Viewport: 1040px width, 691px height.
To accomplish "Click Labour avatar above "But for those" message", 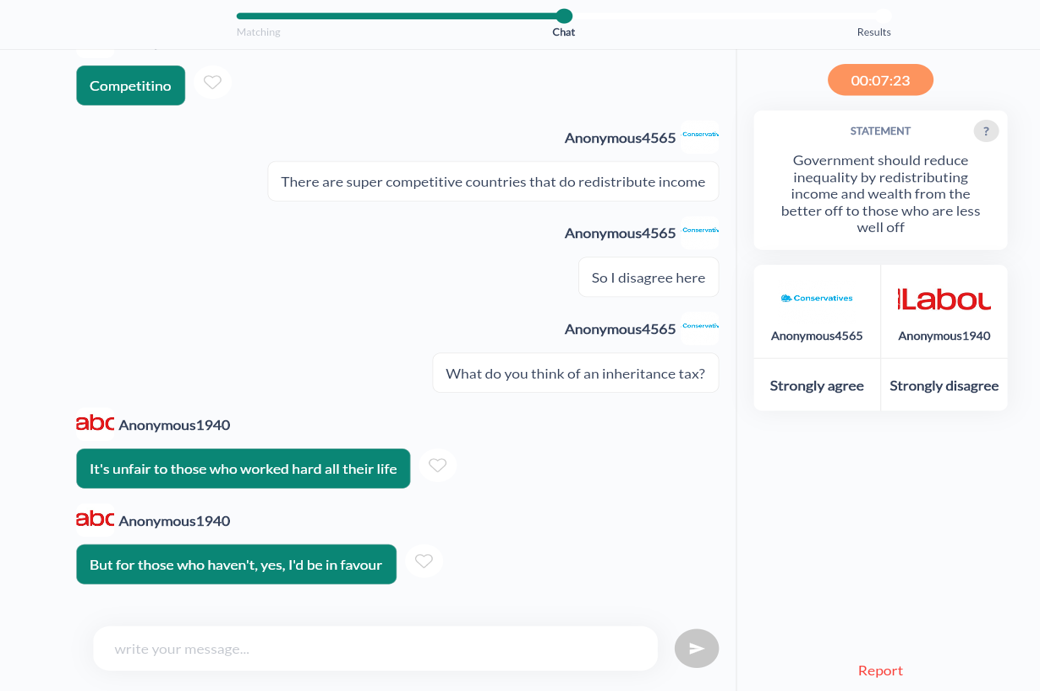I will pyautogui.click(x=95, y=519).
